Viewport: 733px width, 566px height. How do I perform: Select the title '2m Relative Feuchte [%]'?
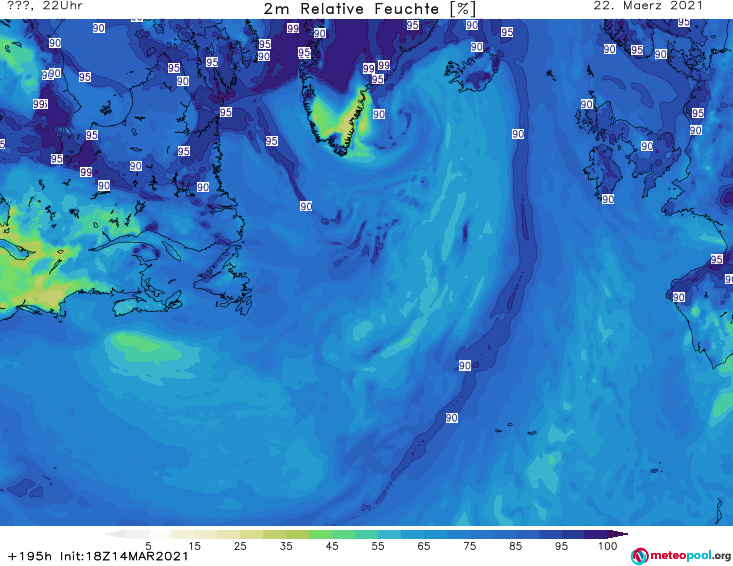(369, 9)
